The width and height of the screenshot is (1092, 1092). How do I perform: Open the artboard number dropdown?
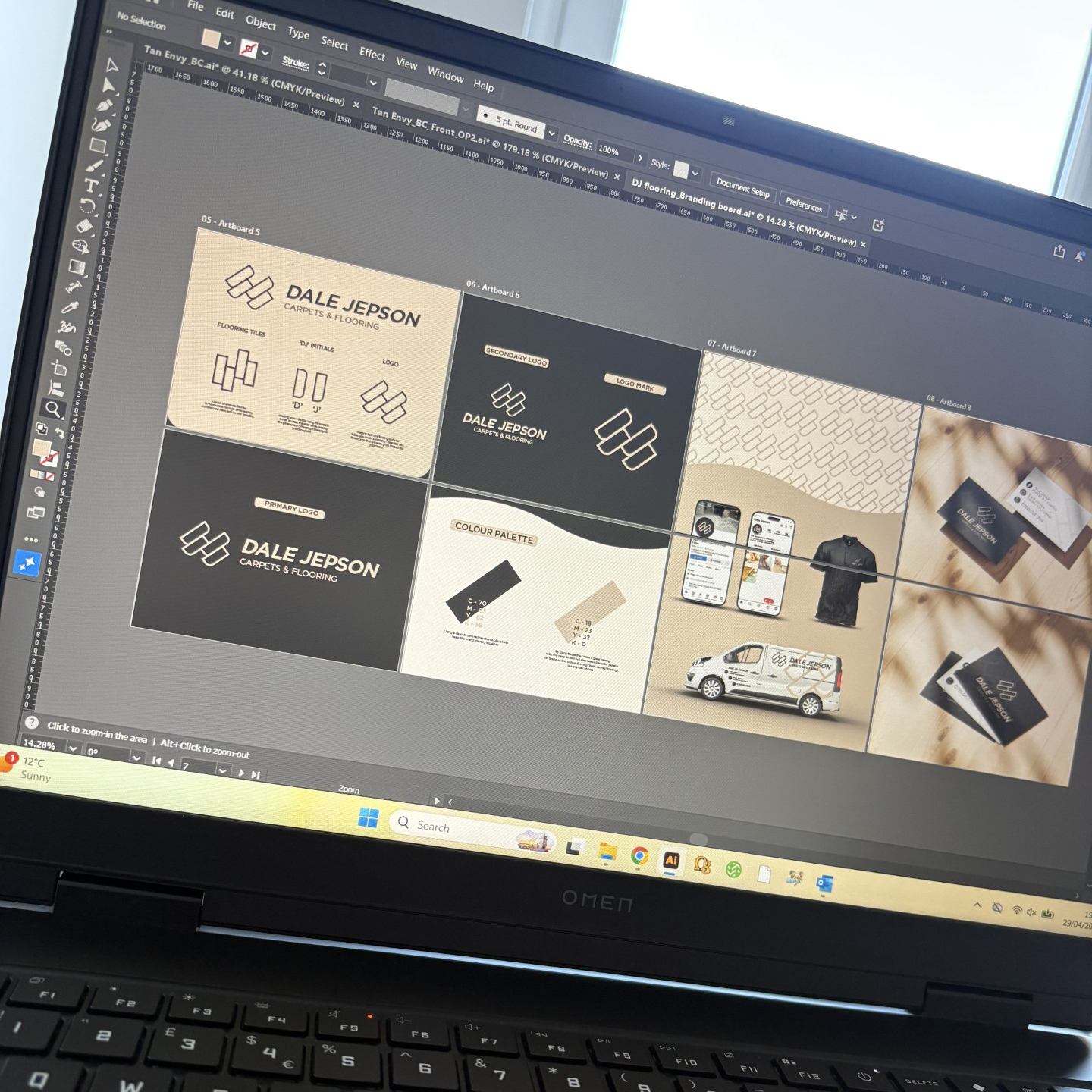[x=222, y=770]
